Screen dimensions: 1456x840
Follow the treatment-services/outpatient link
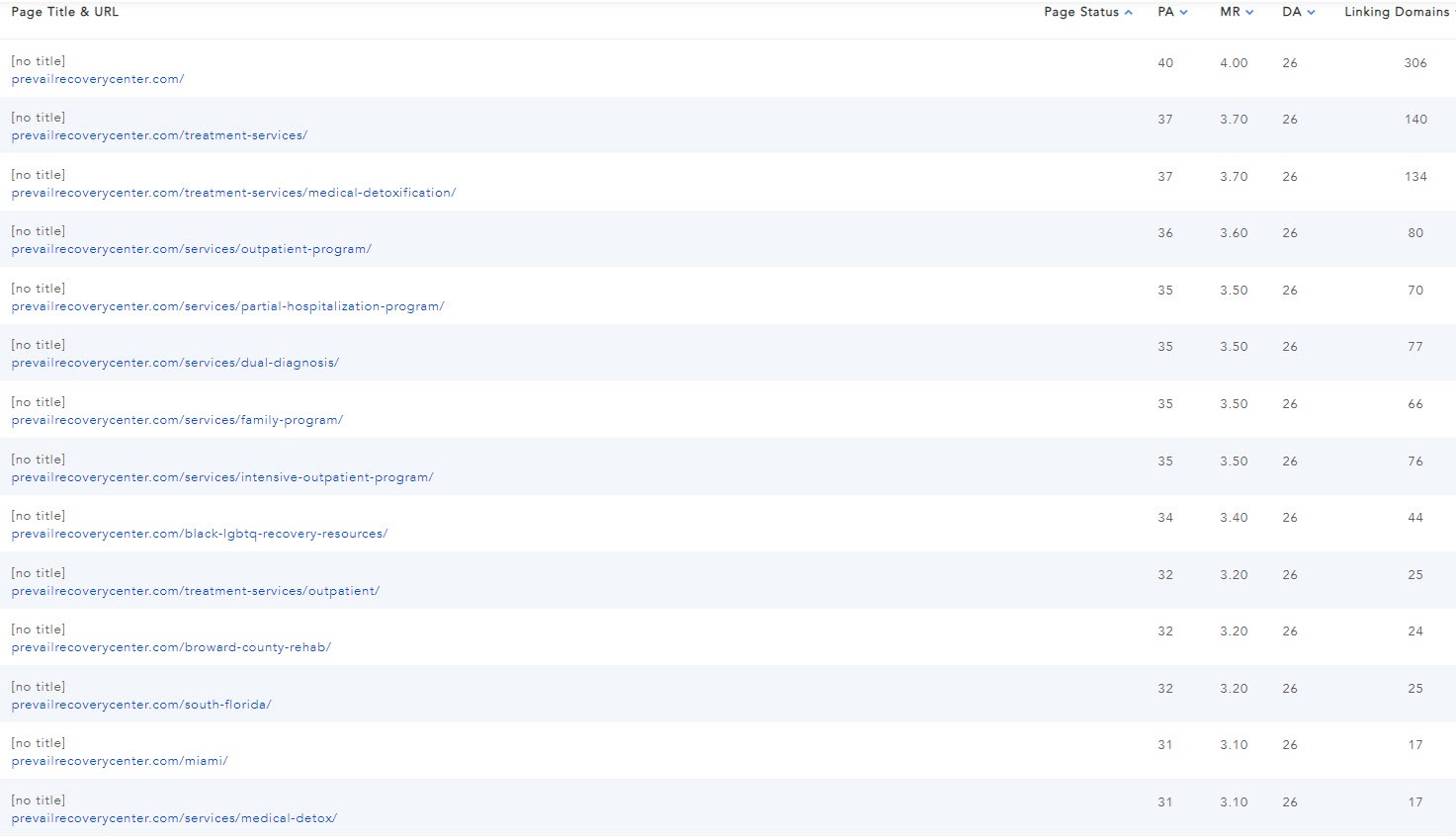[196, 591]
